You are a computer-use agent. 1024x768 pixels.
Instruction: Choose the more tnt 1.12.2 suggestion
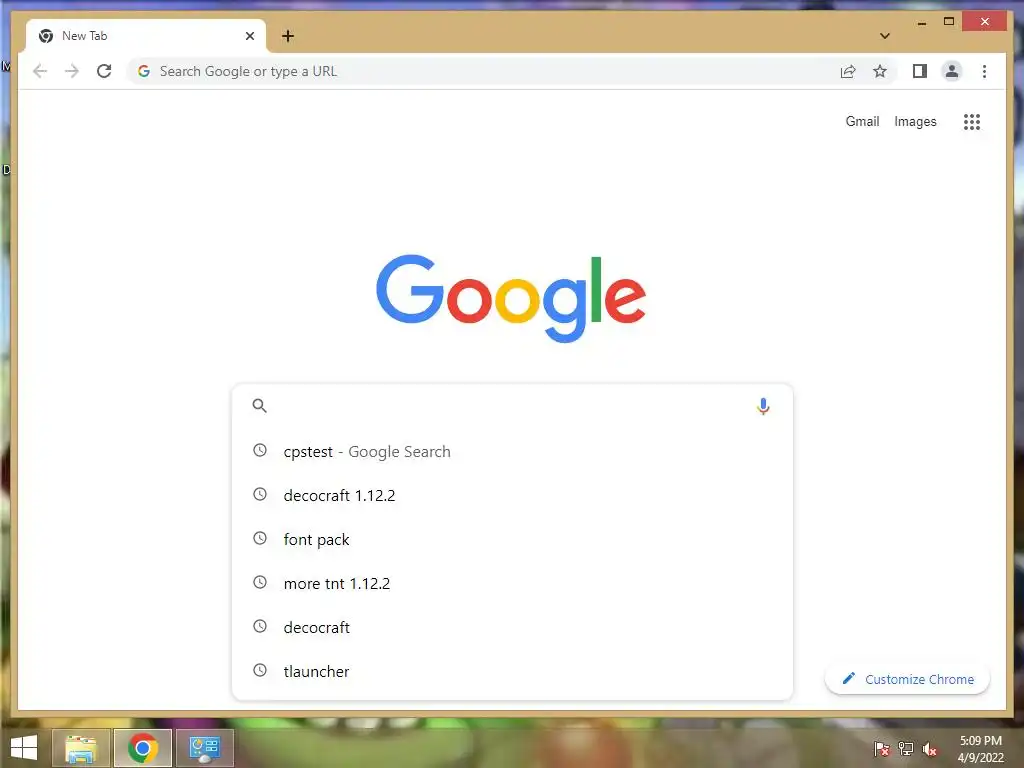(513, 583)
